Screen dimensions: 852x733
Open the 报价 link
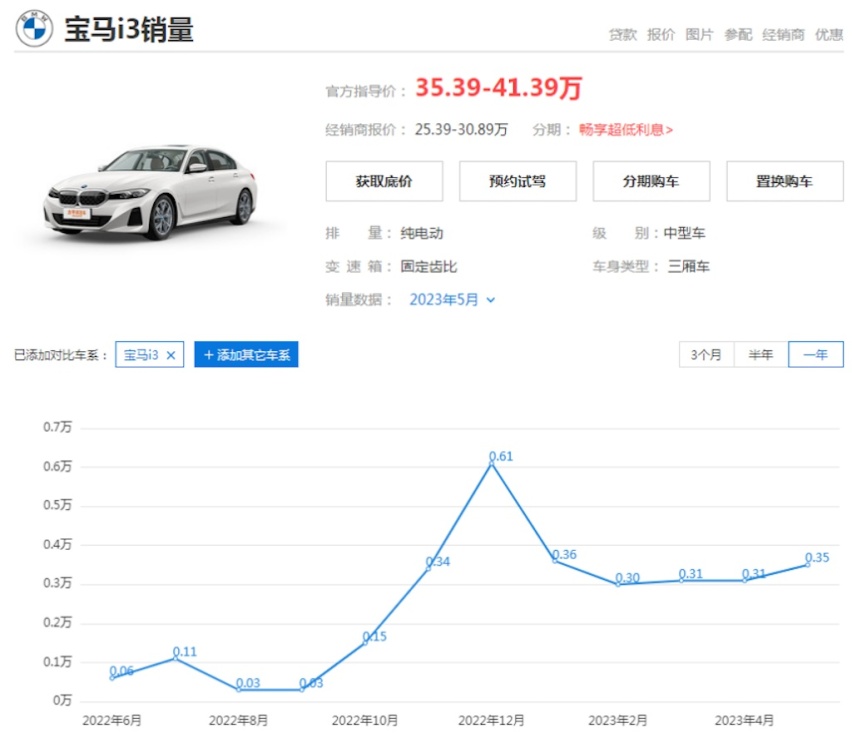[661, 35]
